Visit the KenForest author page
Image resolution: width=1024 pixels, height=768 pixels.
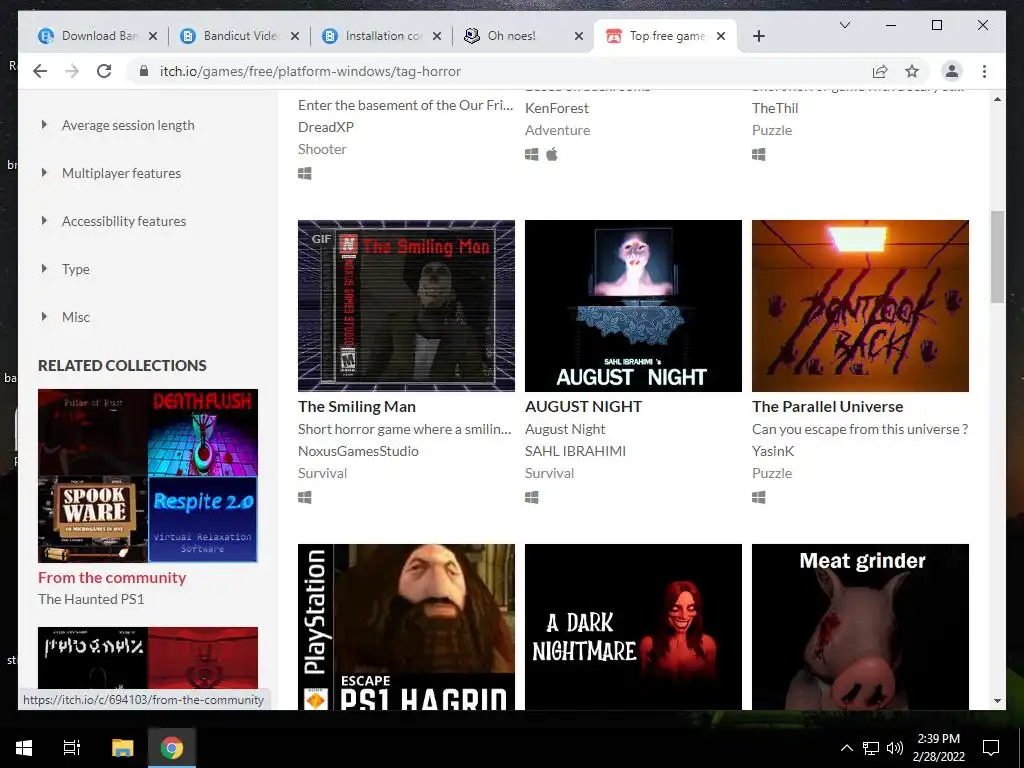point(556,108)
